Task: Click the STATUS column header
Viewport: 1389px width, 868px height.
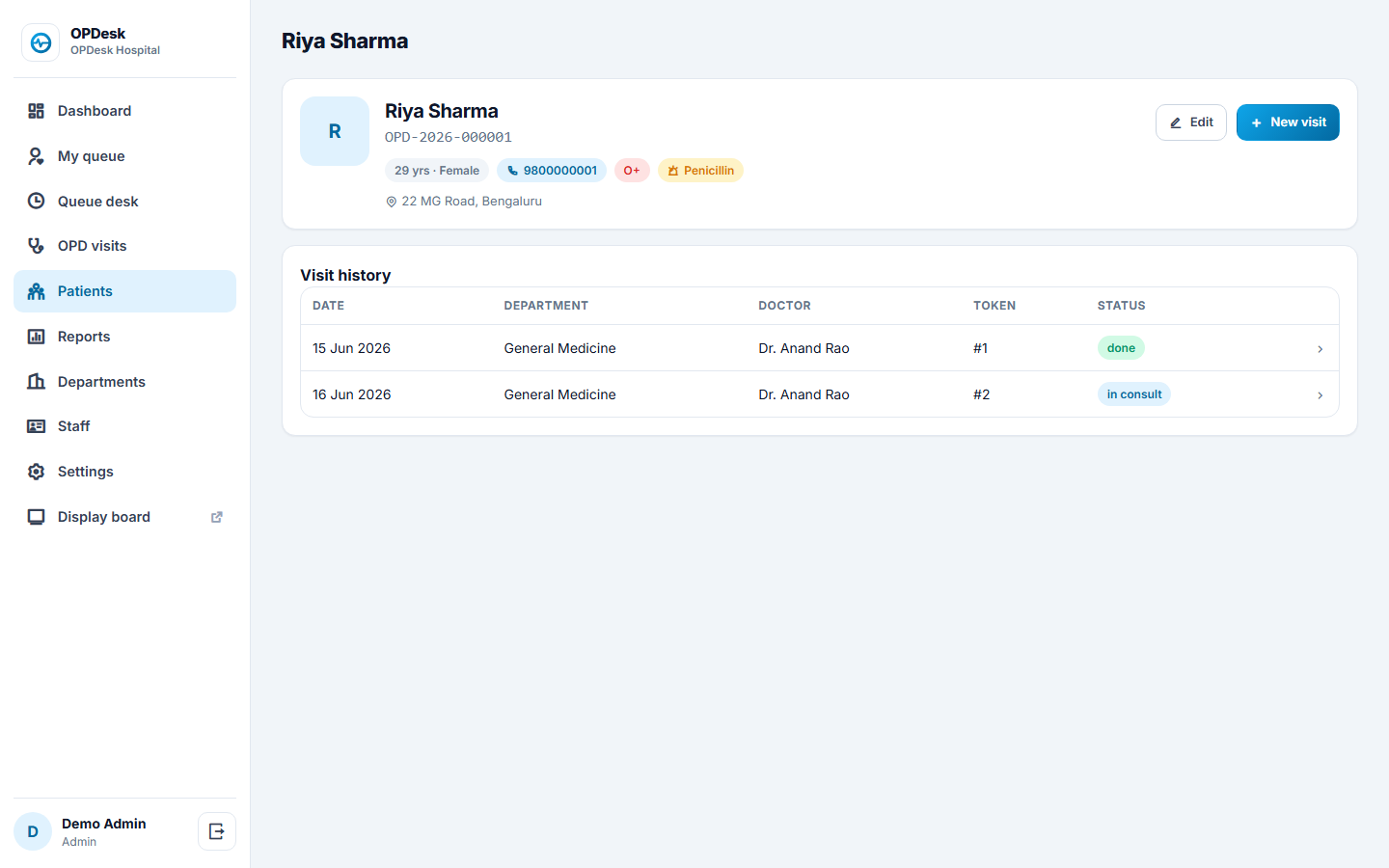Action: coord(1122,306)
